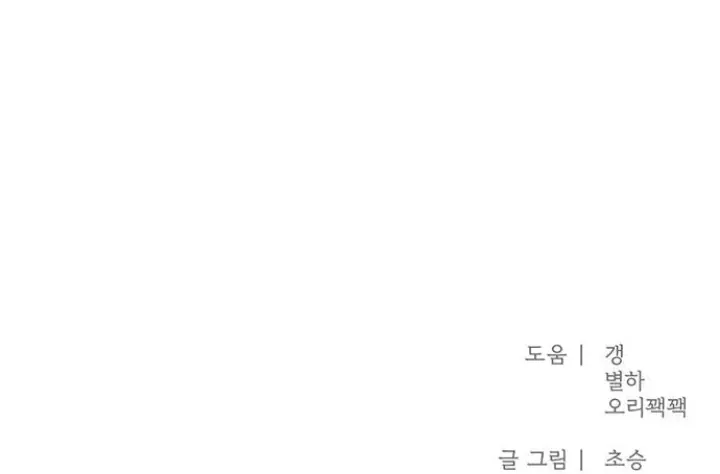Click the word 그림 in credits
The width and height of the screenshot is (720, 474).
[x=546, y=459]
